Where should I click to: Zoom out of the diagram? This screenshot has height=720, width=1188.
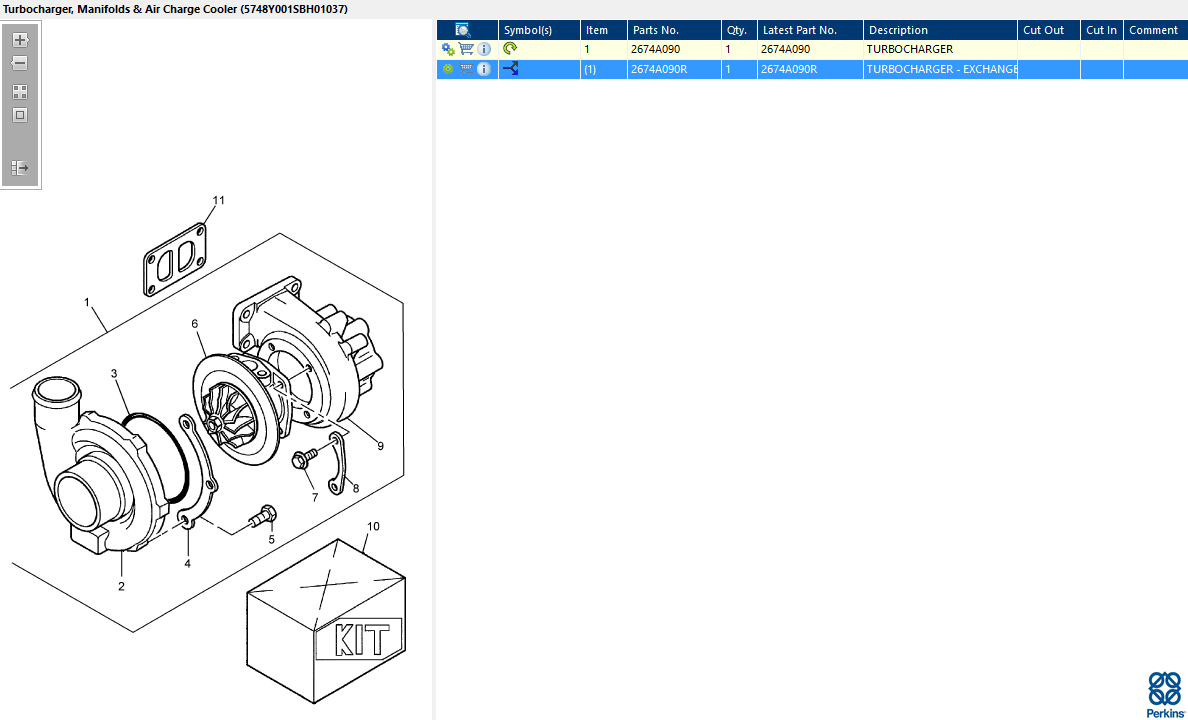20,64
